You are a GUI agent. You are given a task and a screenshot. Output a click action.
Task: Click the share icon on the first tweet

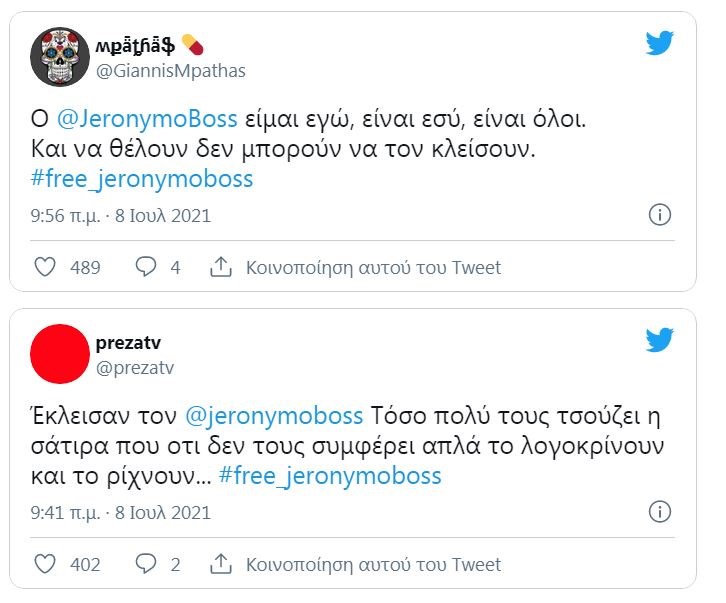220,267
